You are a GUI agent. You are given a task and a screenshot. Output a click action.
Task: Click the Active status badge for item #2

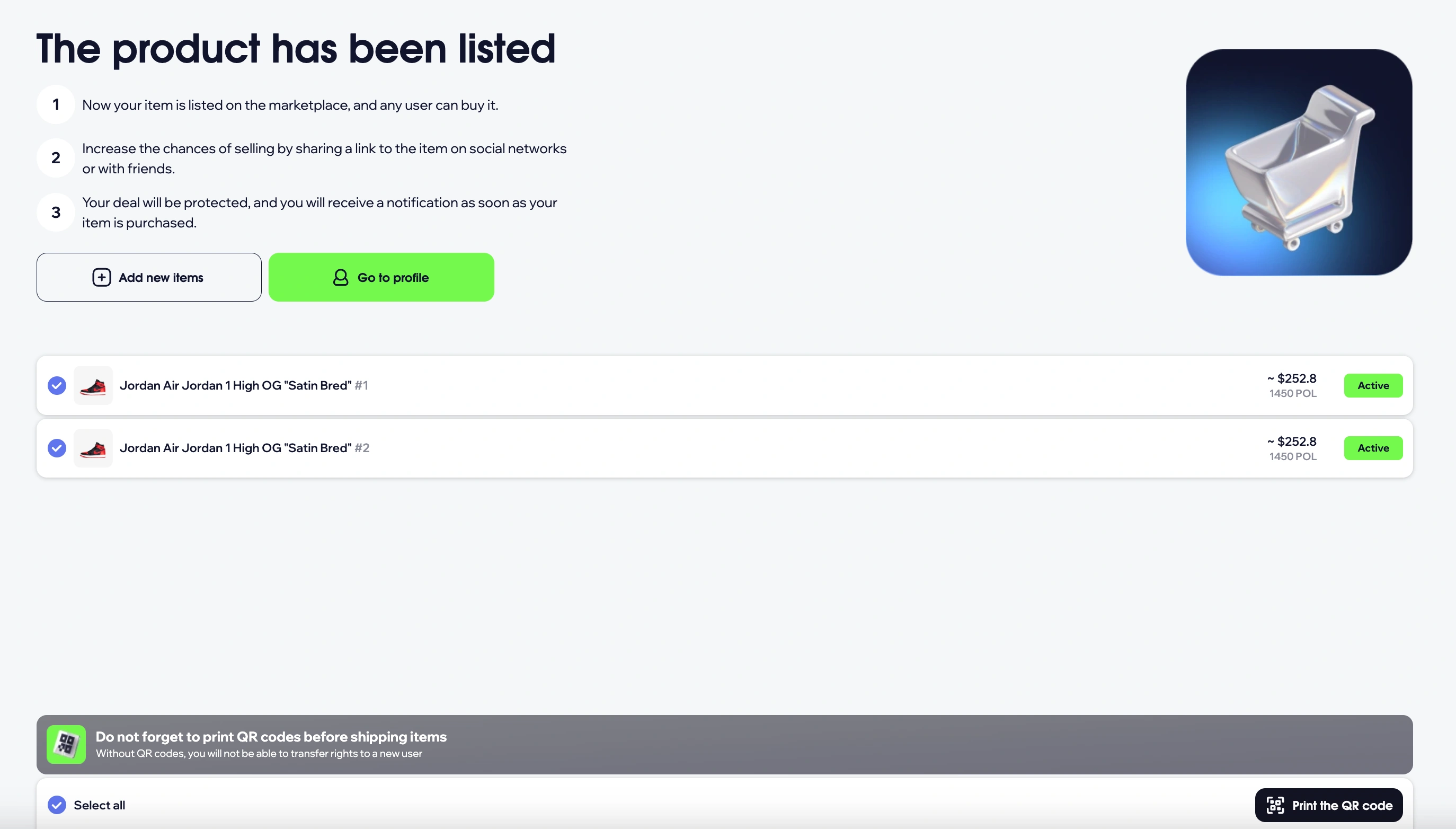click(x=1373, y=448)
